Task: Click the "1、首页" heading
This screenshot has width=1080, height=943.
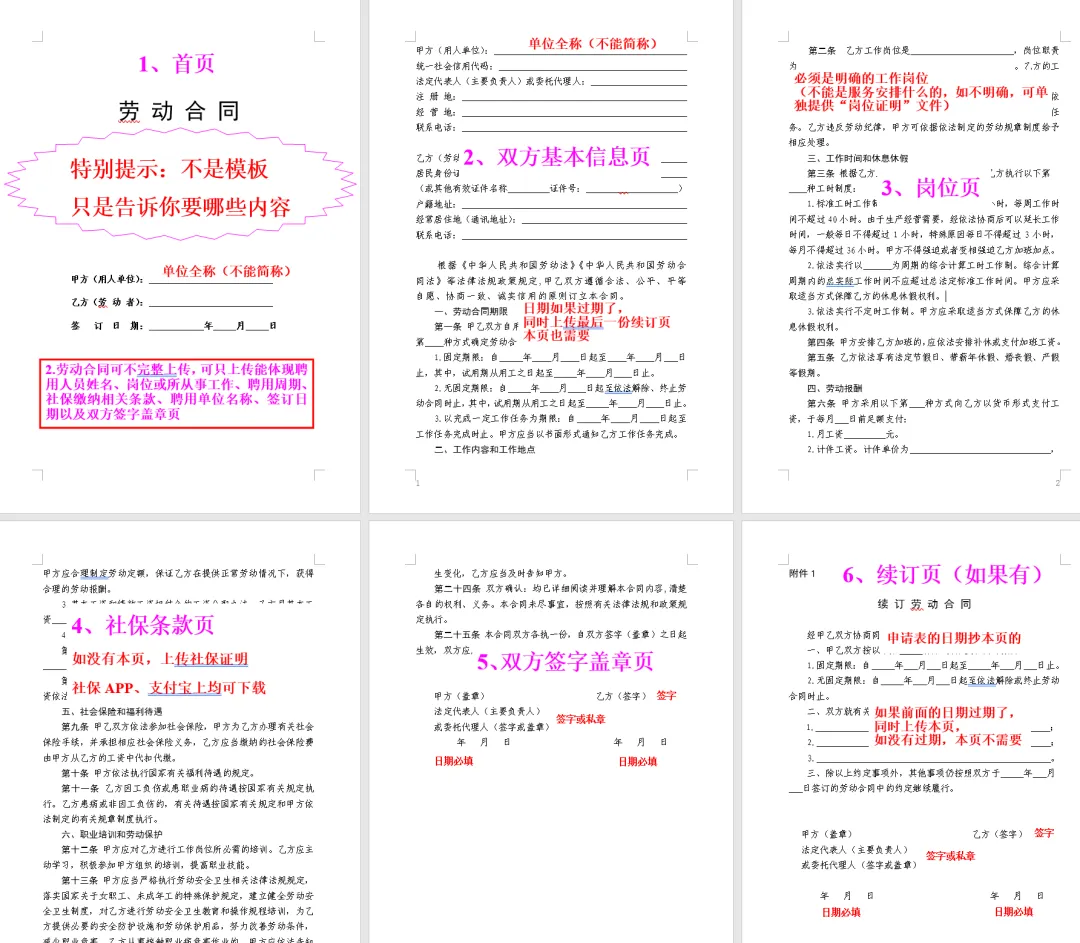Action: pyautogui.click(x=176, y=64)
